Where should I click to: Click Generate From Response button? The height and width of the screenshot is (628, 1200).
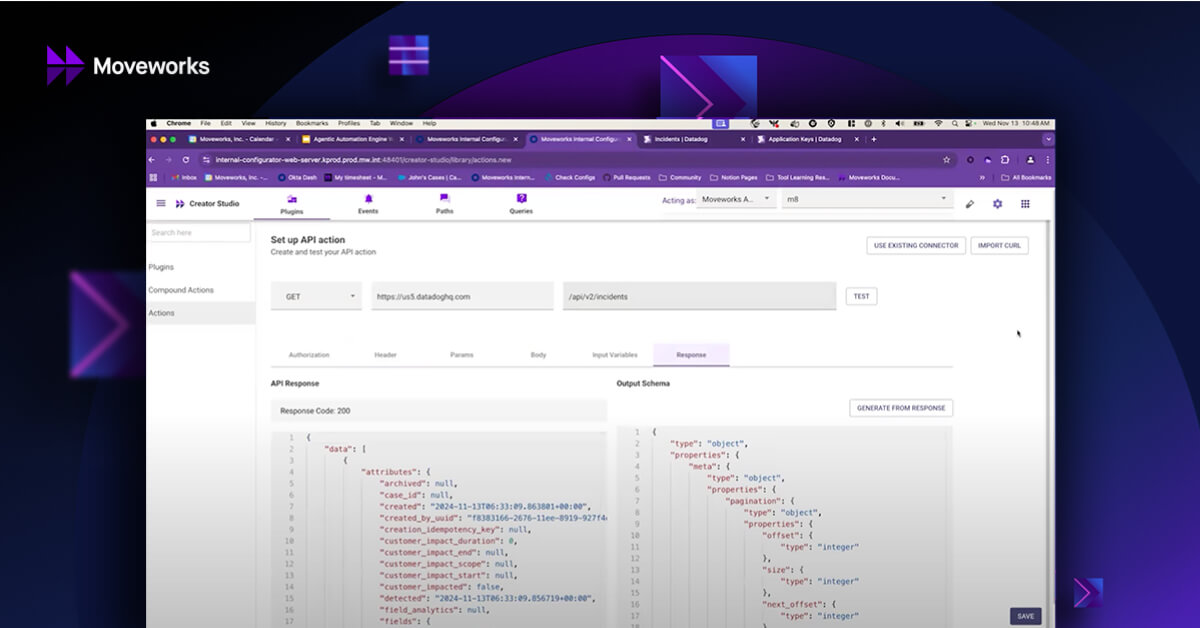[x=901, y=408]
